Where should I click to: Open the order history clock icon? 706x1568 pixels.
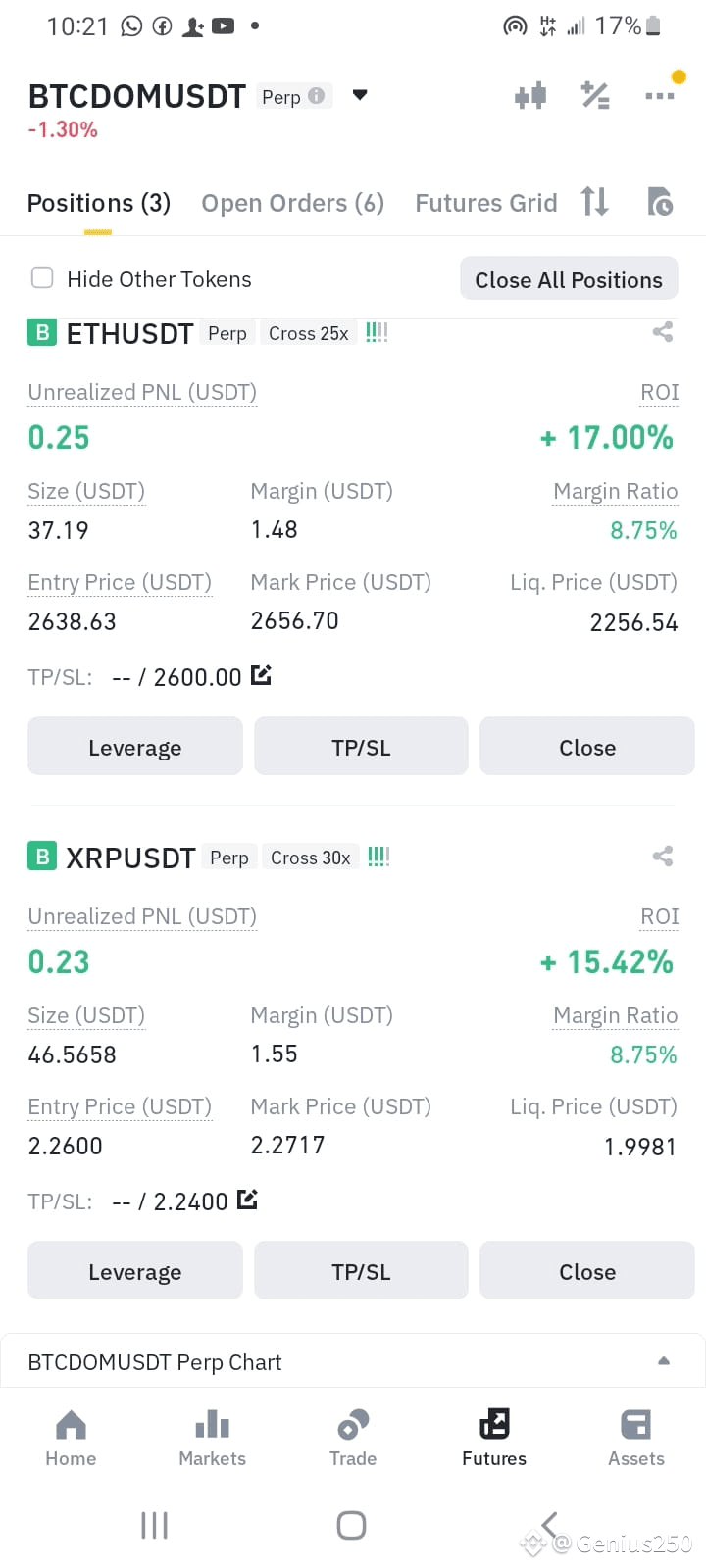(x=660, y=201)
